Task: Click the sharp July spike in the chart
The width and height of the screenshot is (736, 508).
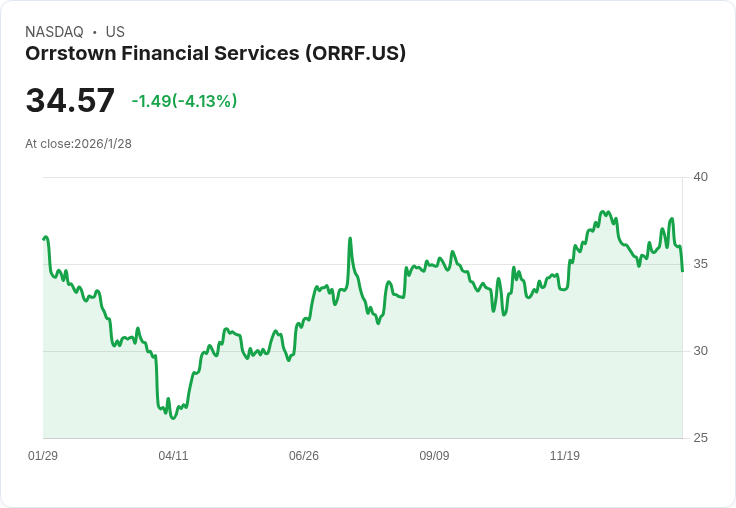Action: point(350,239)
